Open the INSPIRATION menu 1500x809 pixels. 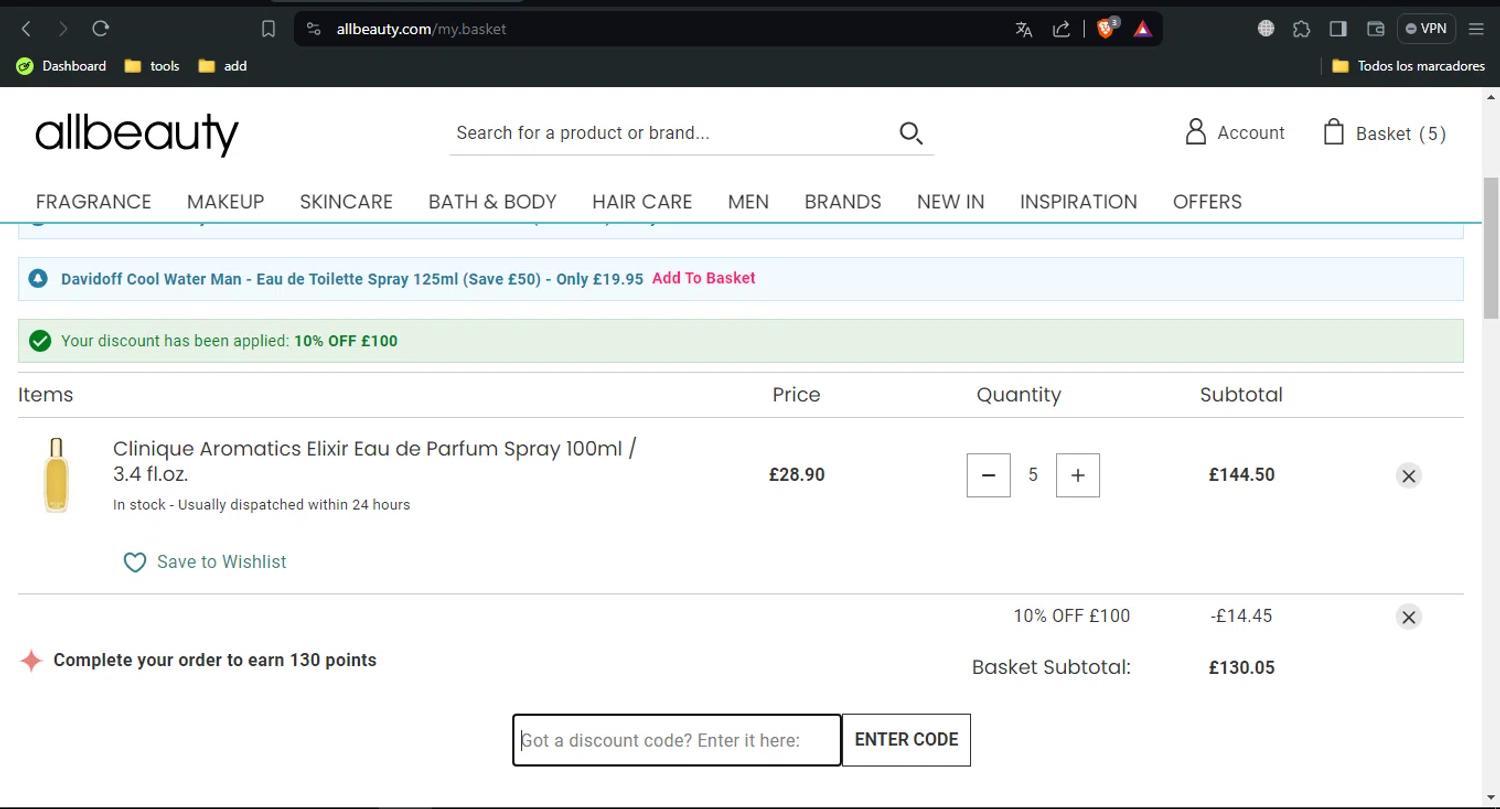pos(1078,202)
